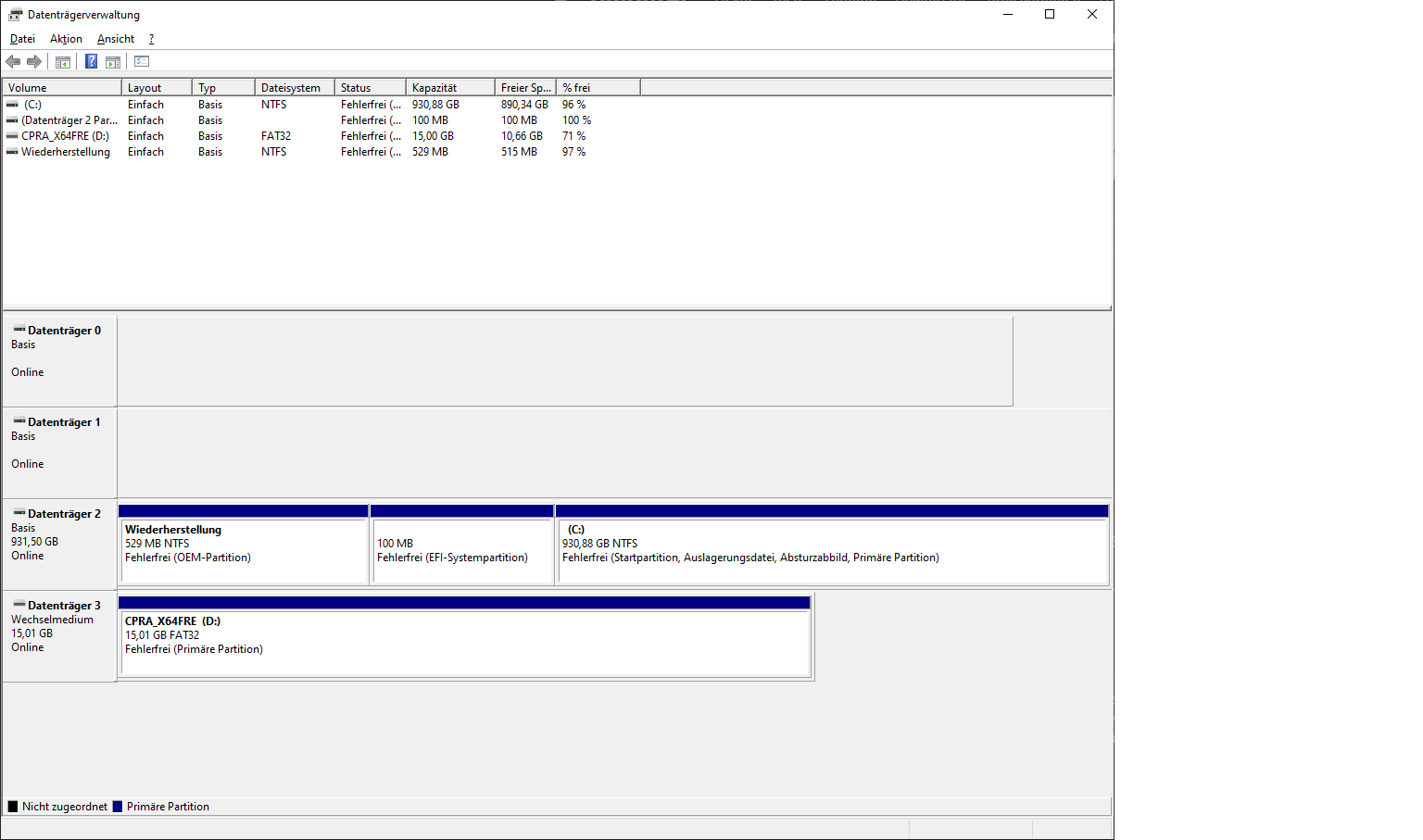The width and height of the screenshot is (1423, 840).
Task: Select the CPRA_X64FRE (D:) volume name
Action: pyautogui.click(x=65, y=136)
